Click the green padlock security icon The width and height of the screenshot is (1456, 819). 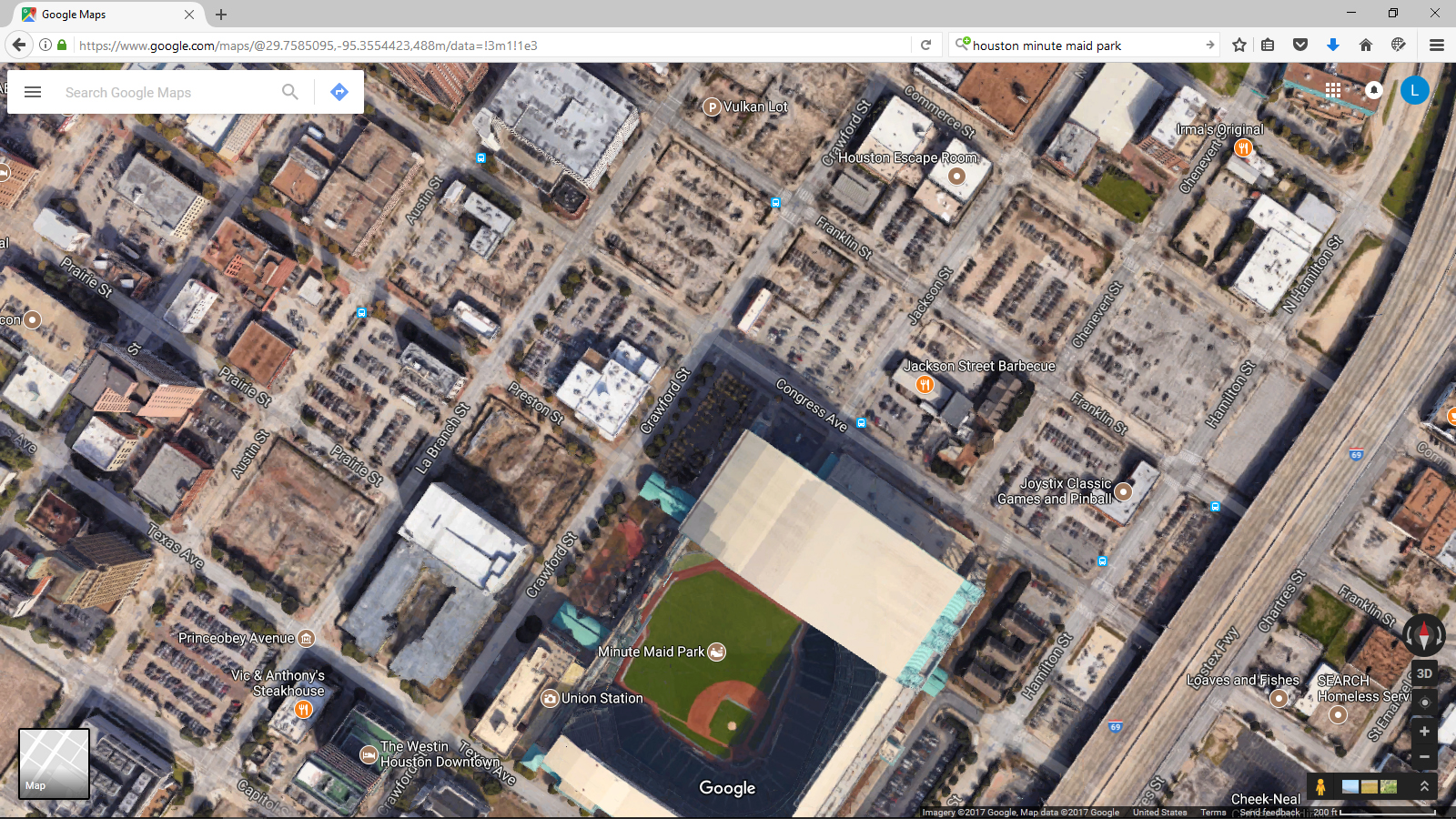pyautogui.click(x=62, y=45)
